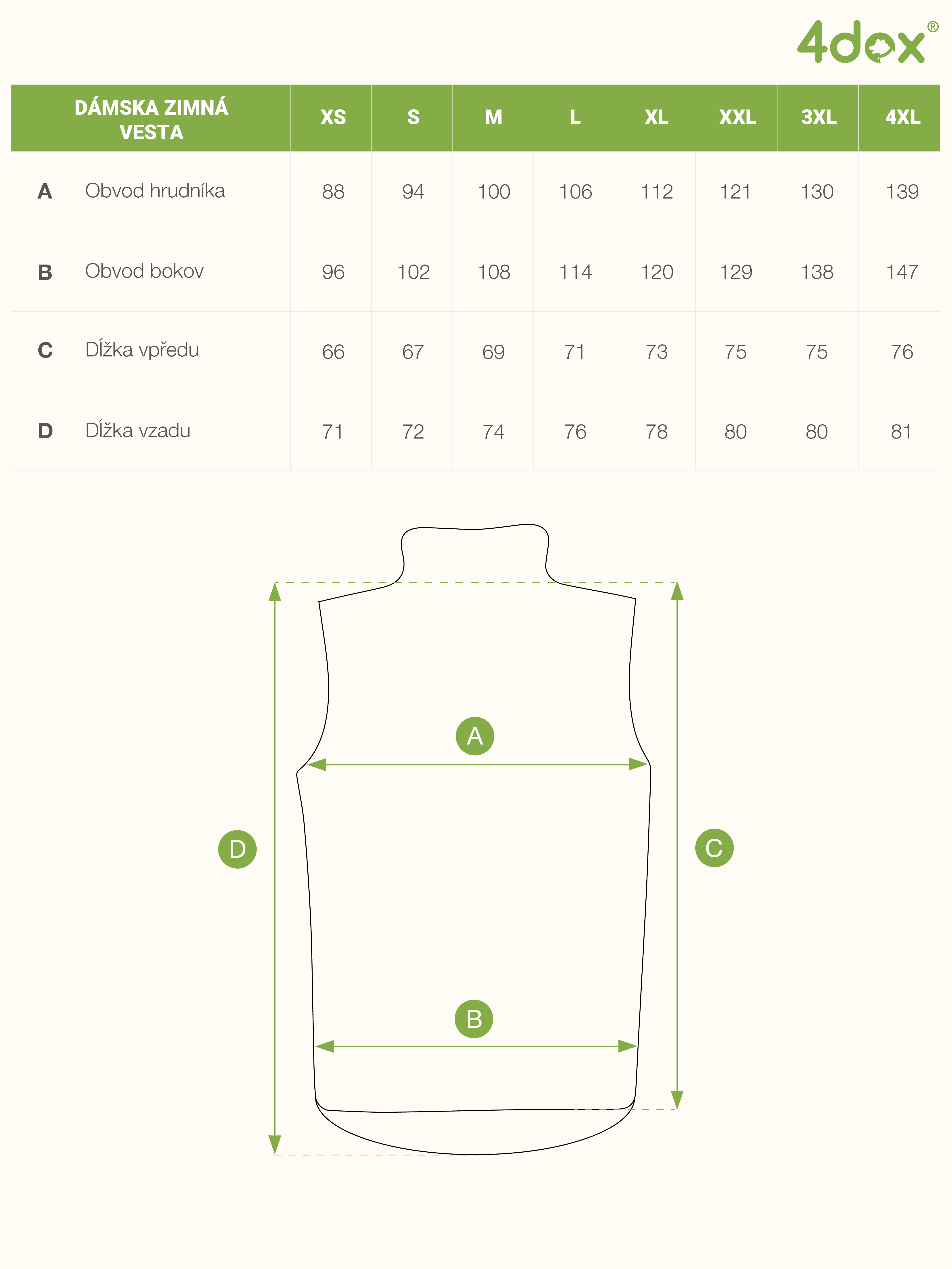Click the Obvod bokov row label
The image size is (952, 1269).
tap(144, 271)
